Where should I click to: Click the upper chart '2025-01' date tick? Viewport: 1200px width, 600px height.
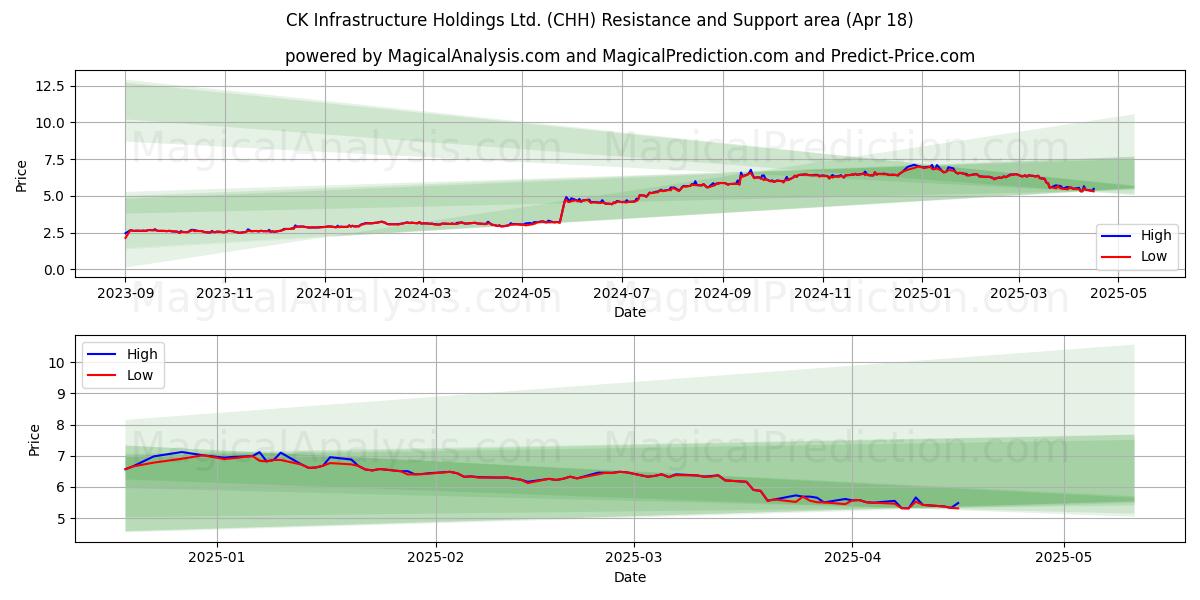click(922, 294)
